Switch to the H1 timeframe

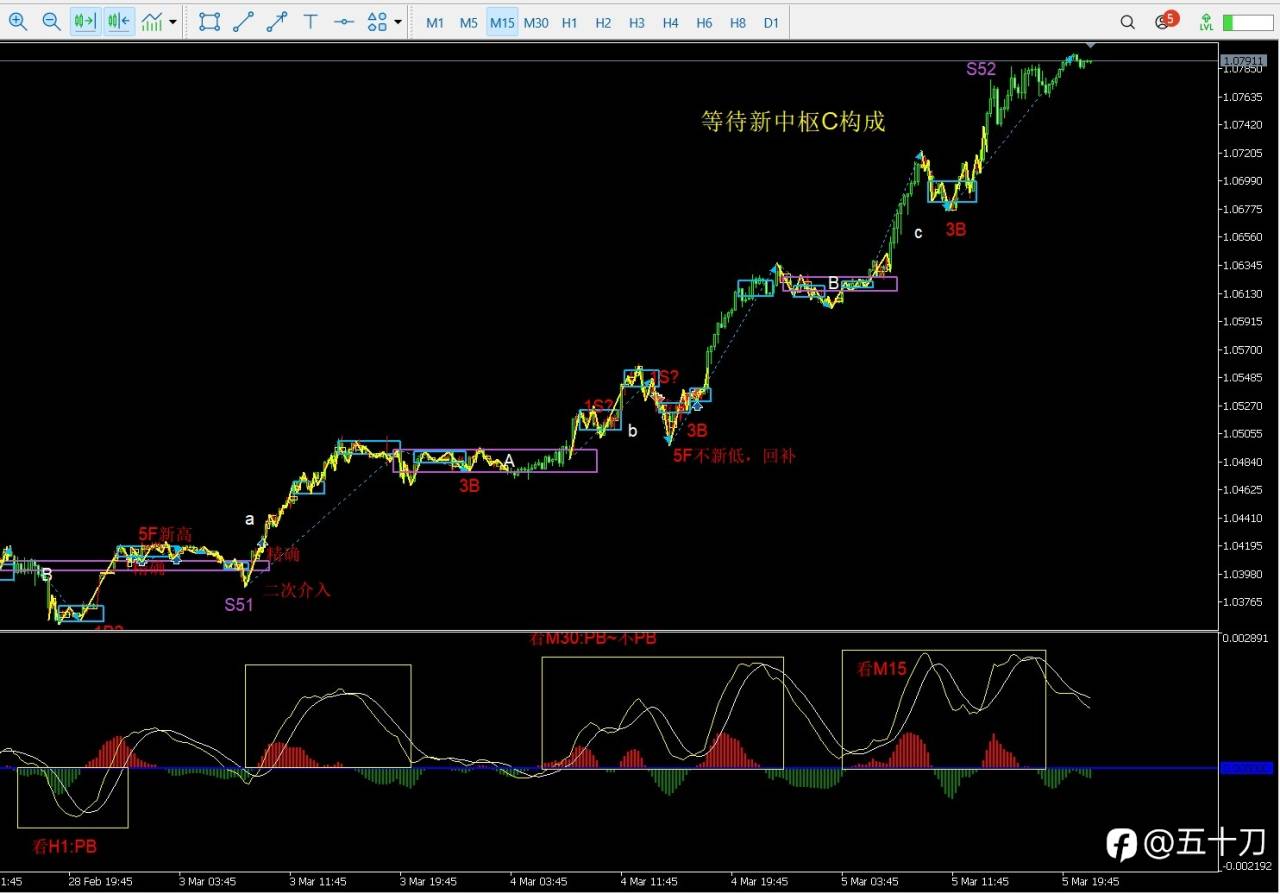(x=569, y=22)
